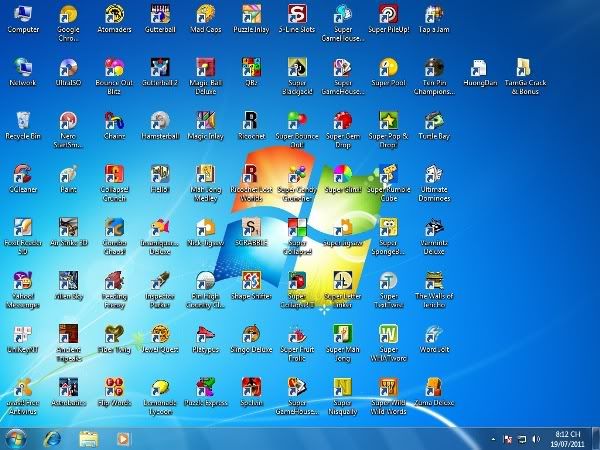Show hidden tray icons arrow
600x450 pixels.
[493, 439]
